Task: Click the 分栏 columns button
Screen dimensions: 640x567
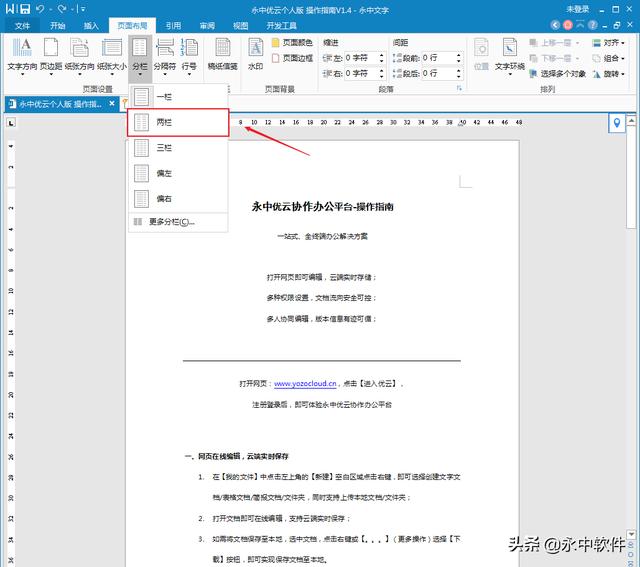Action: pos(140,57)
